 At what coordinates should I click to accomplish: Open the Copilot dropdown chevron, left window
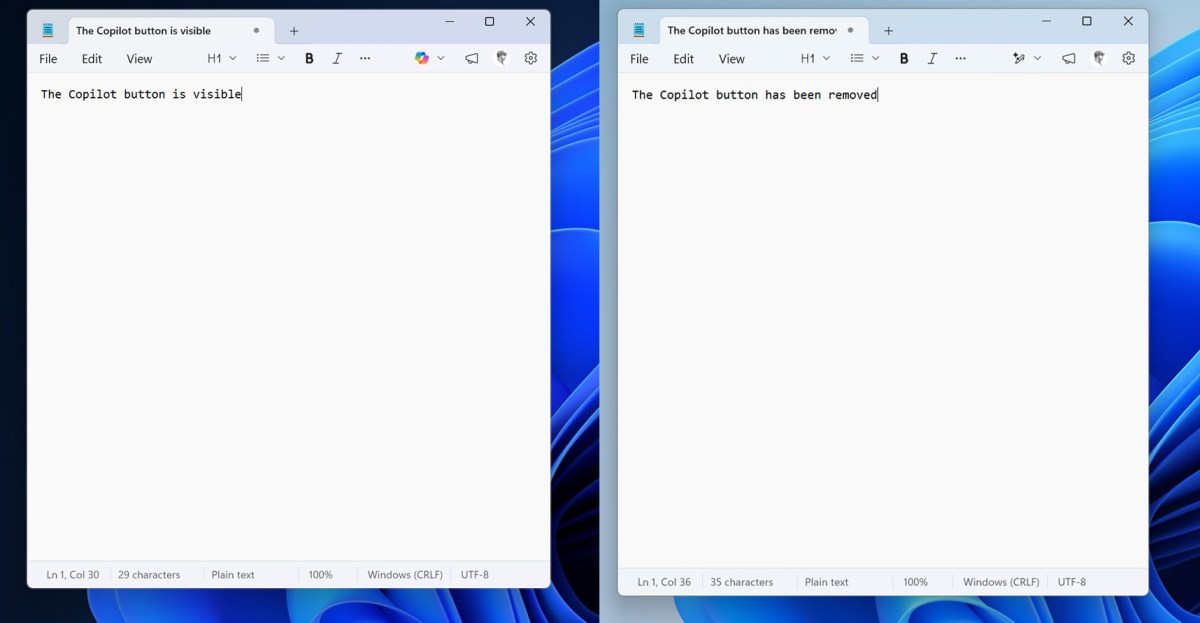(441, 58)
